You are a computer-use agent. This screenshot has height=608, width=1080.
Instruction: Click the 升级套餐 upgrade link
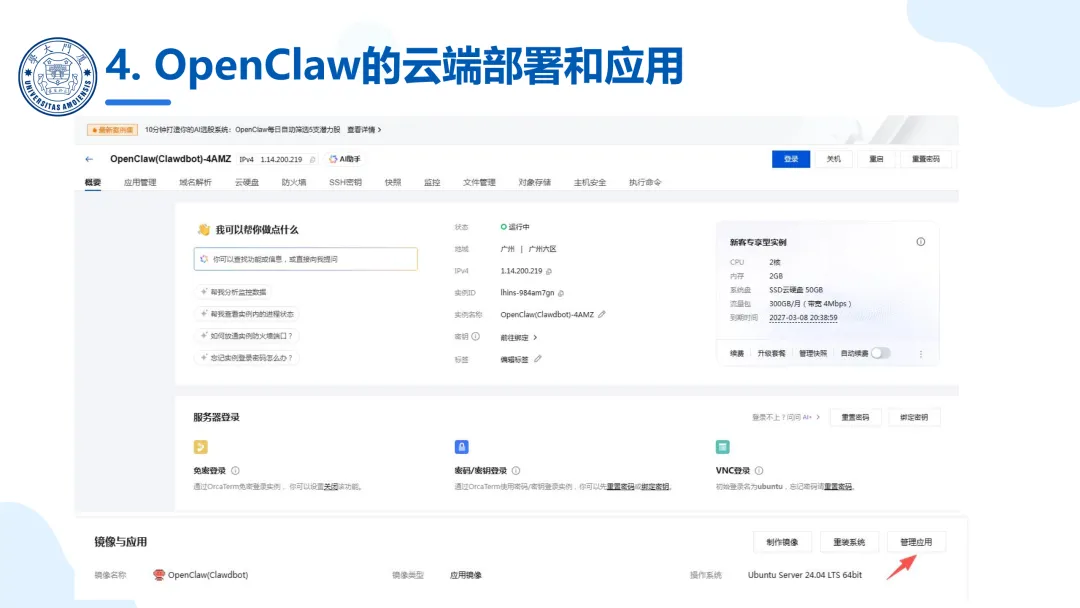[771, 353]
